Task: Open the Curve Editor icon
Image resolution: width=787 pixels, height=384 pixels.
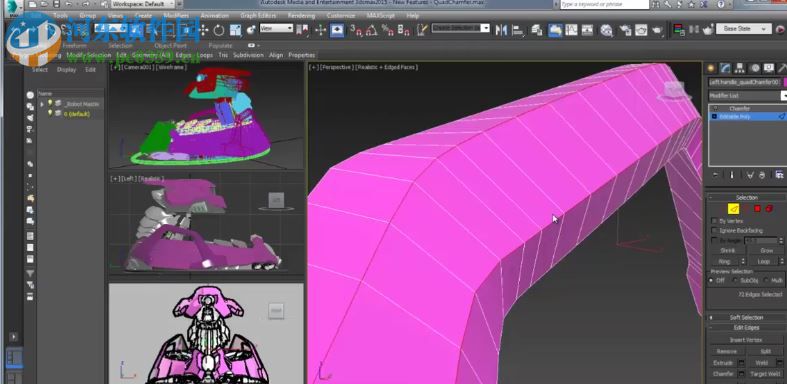Action: click(x=572, y=30)
